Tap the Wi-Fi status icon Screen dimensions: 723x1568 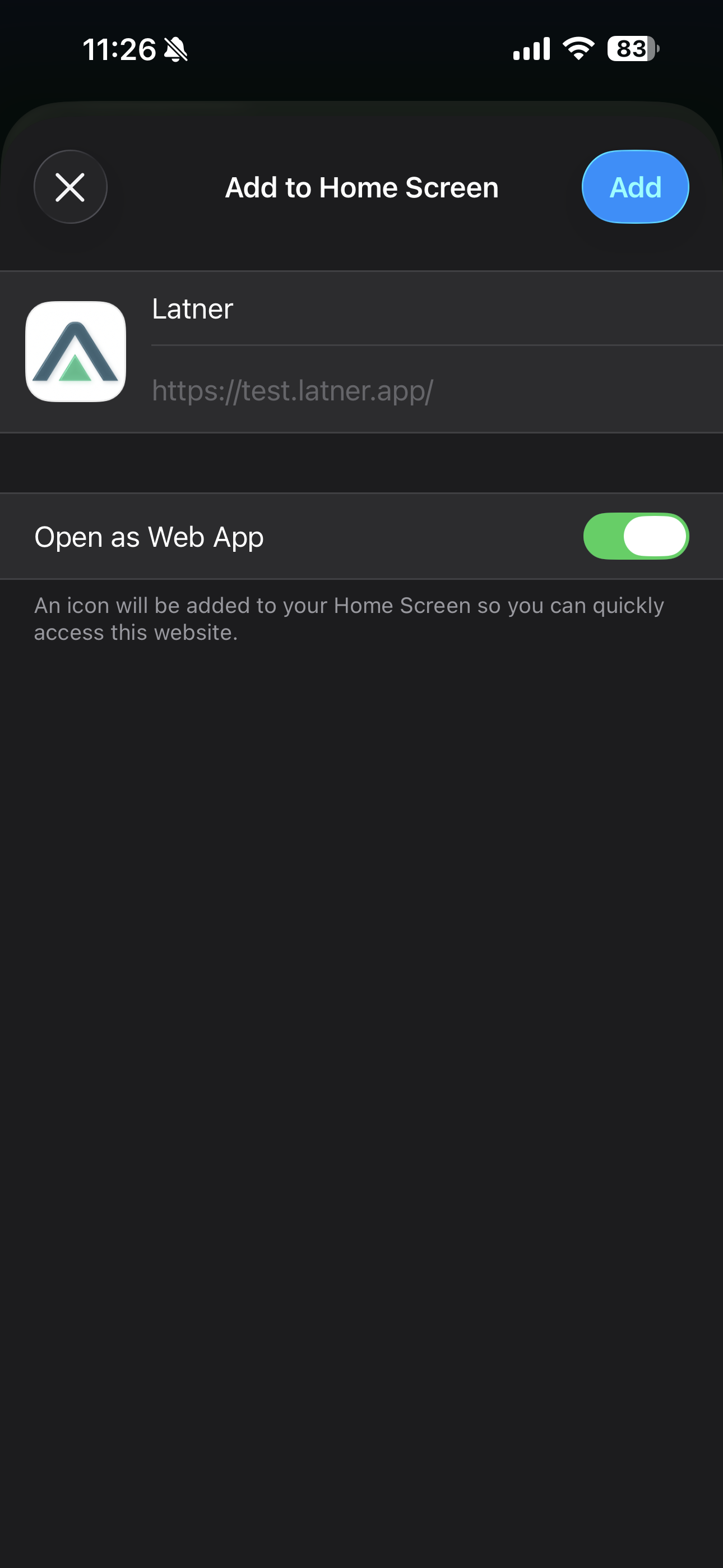pyautogui.click(x=578, y=49)
